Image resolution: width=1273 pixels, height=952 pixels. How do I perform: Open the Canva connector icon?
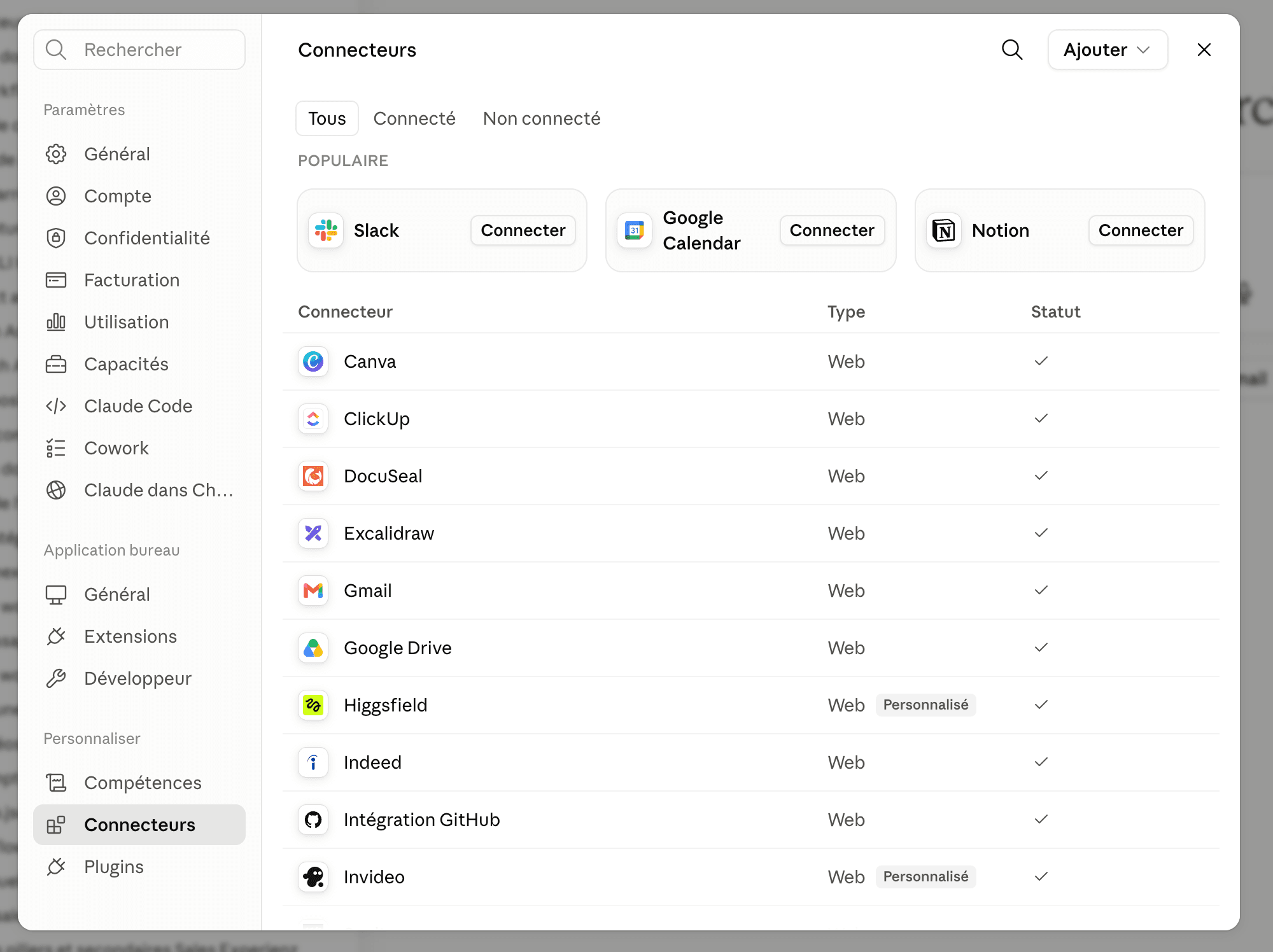(313, 361)
